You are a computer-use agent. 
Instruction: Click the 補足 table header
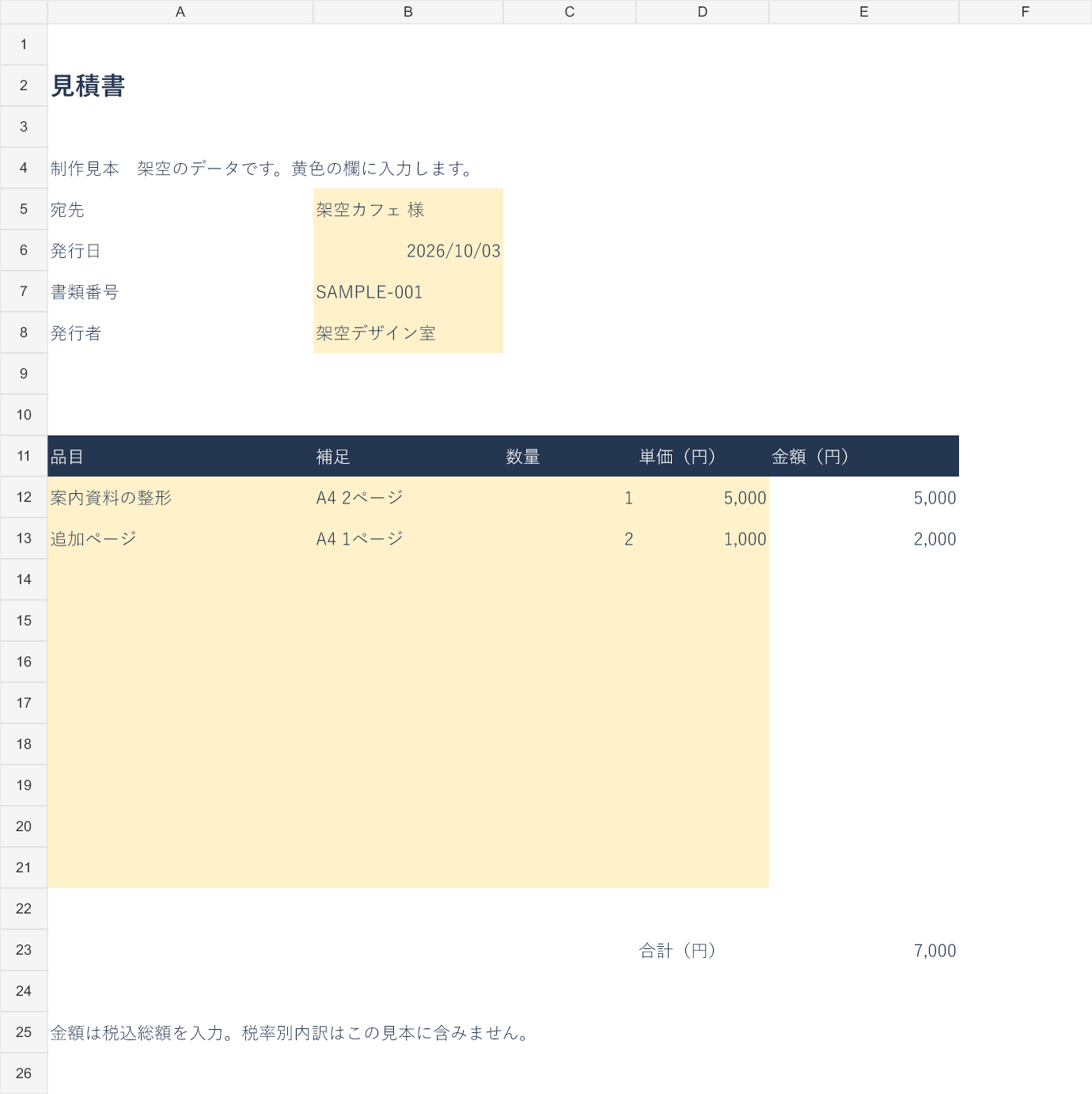pyautogui.click(x=408, y=456)
